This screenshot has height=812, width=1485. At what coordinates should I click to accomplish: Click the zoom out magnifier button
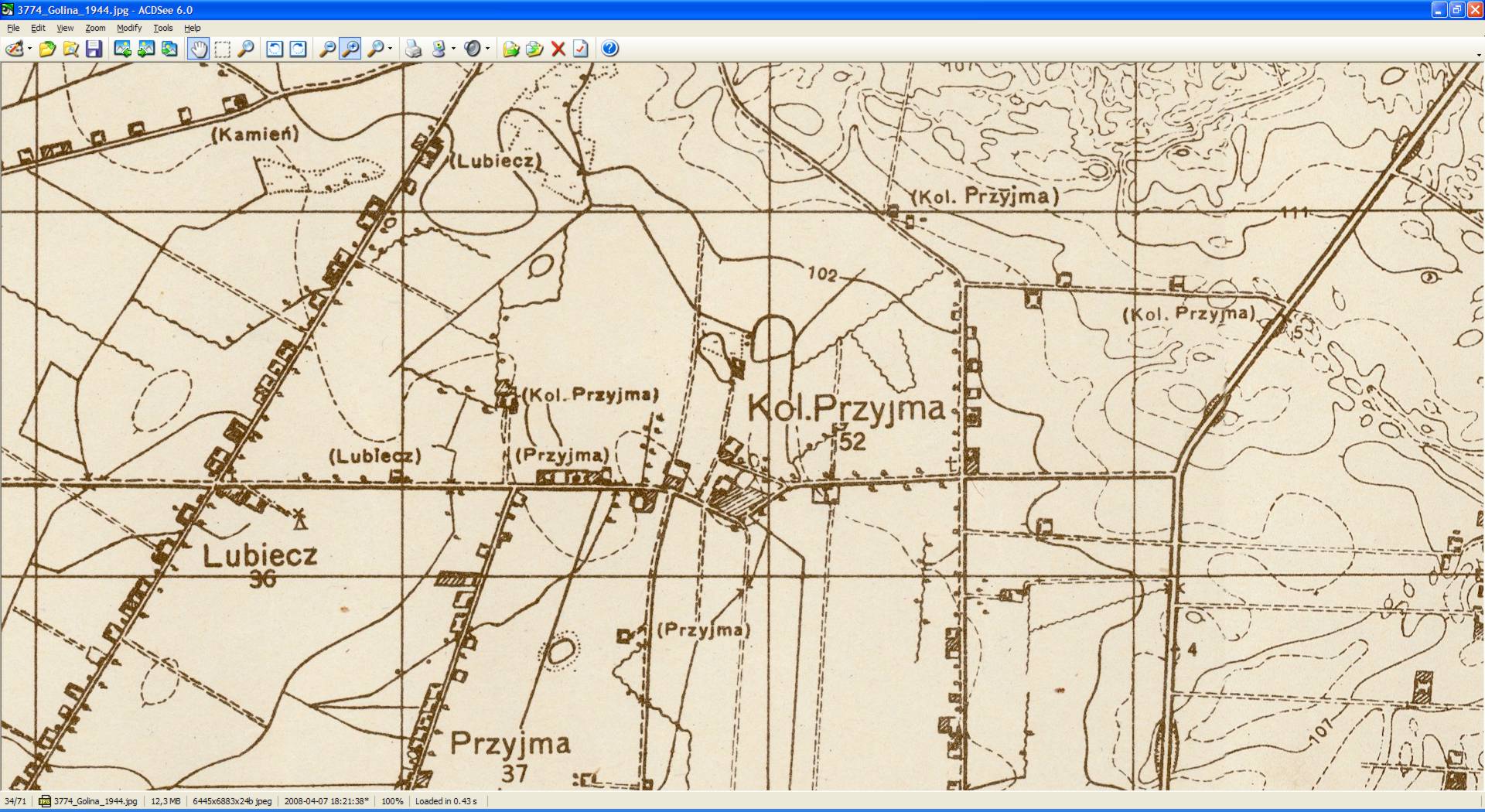[327, 49]
